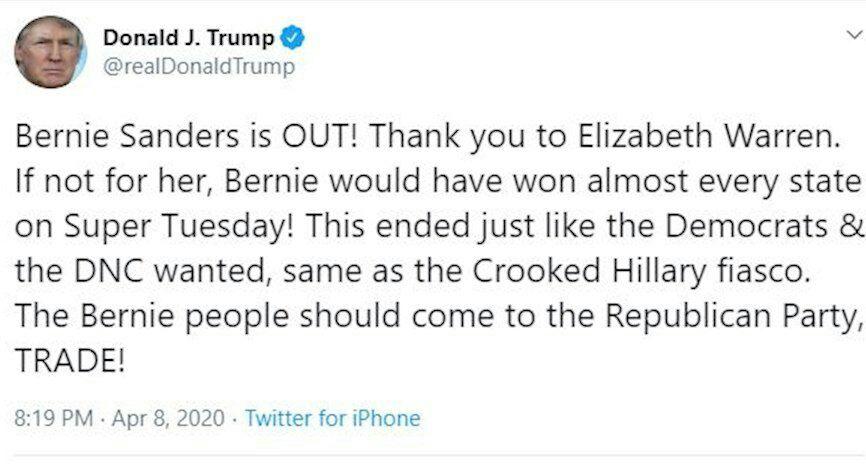866x464 pixels.
Task: Open the tweet options chevron menu
Action: coord(854,35)
